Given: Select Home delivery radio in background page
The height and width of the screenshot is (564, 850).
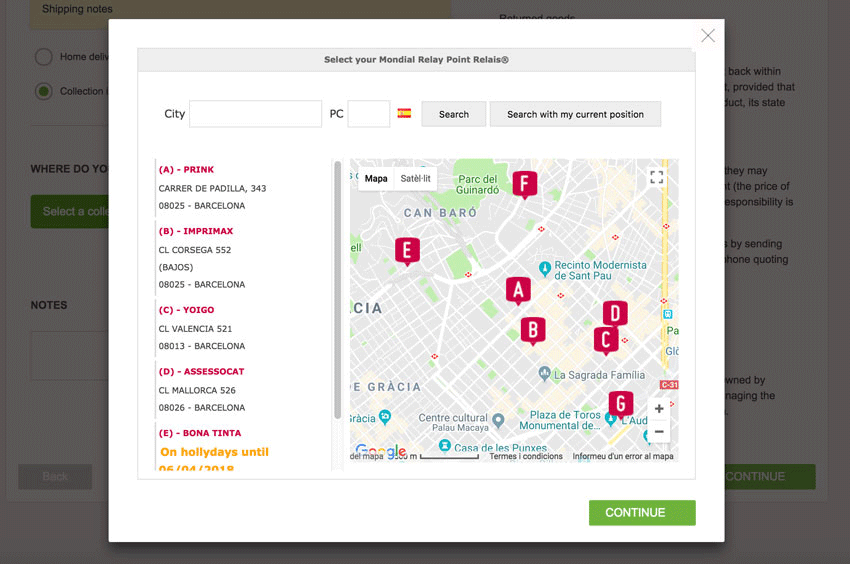Looking at the screenshot, I should pos(43,56).
